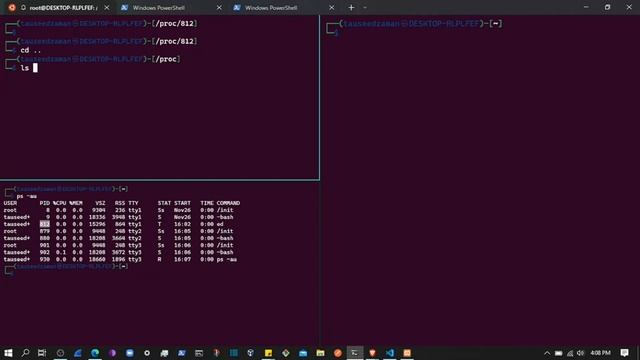640x360 pixels.
Task: Add a new terminal tab with plus
Action: click(351, 7)
